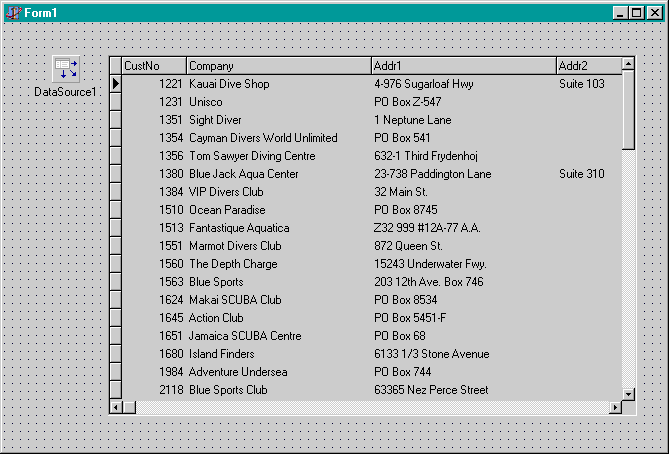Viewport: 669px width, 454px height.
Task: Click the Addr1 column header
Action: [x=463, y=66]
